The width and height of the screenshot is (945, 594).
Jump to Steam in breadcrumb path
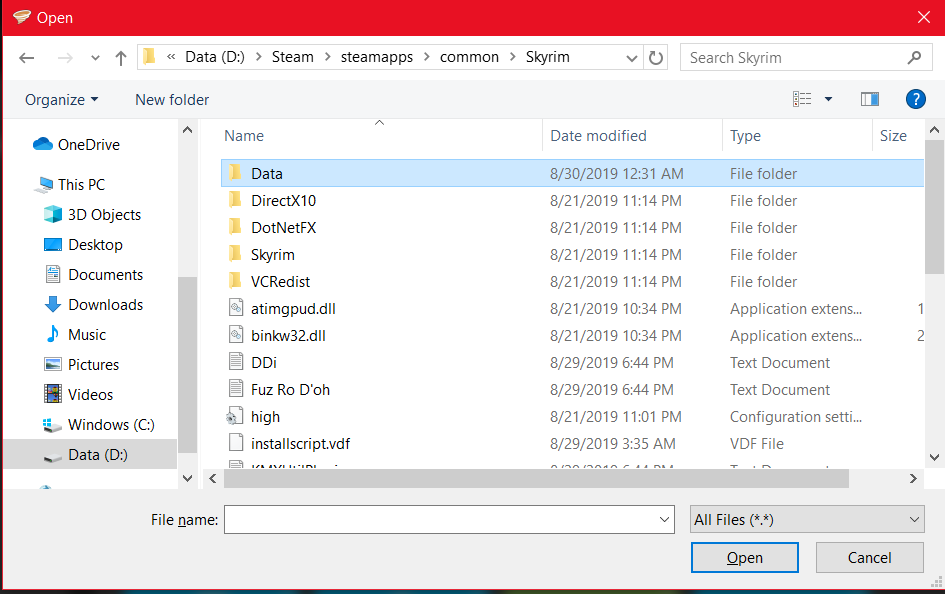point(292,57)
